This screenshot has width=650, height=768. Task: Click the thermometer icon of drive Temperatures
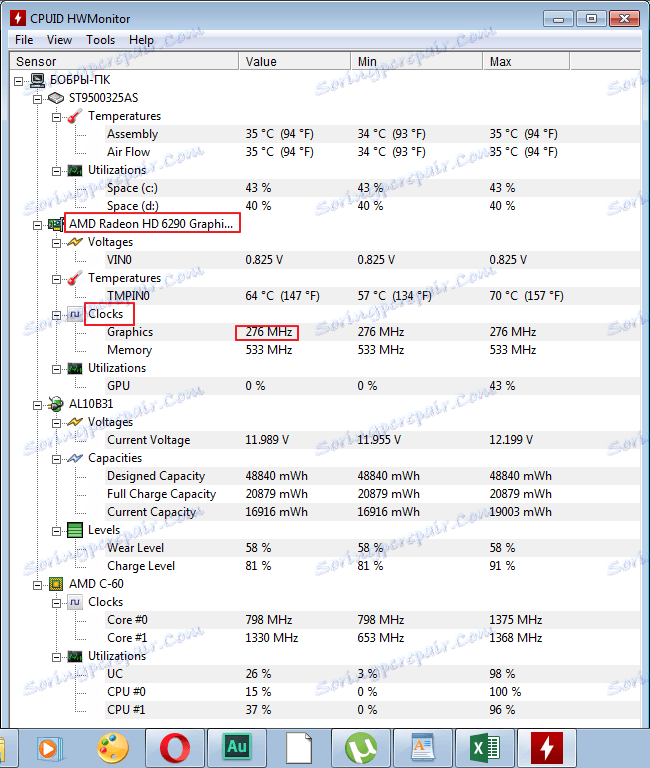[74, 116]
